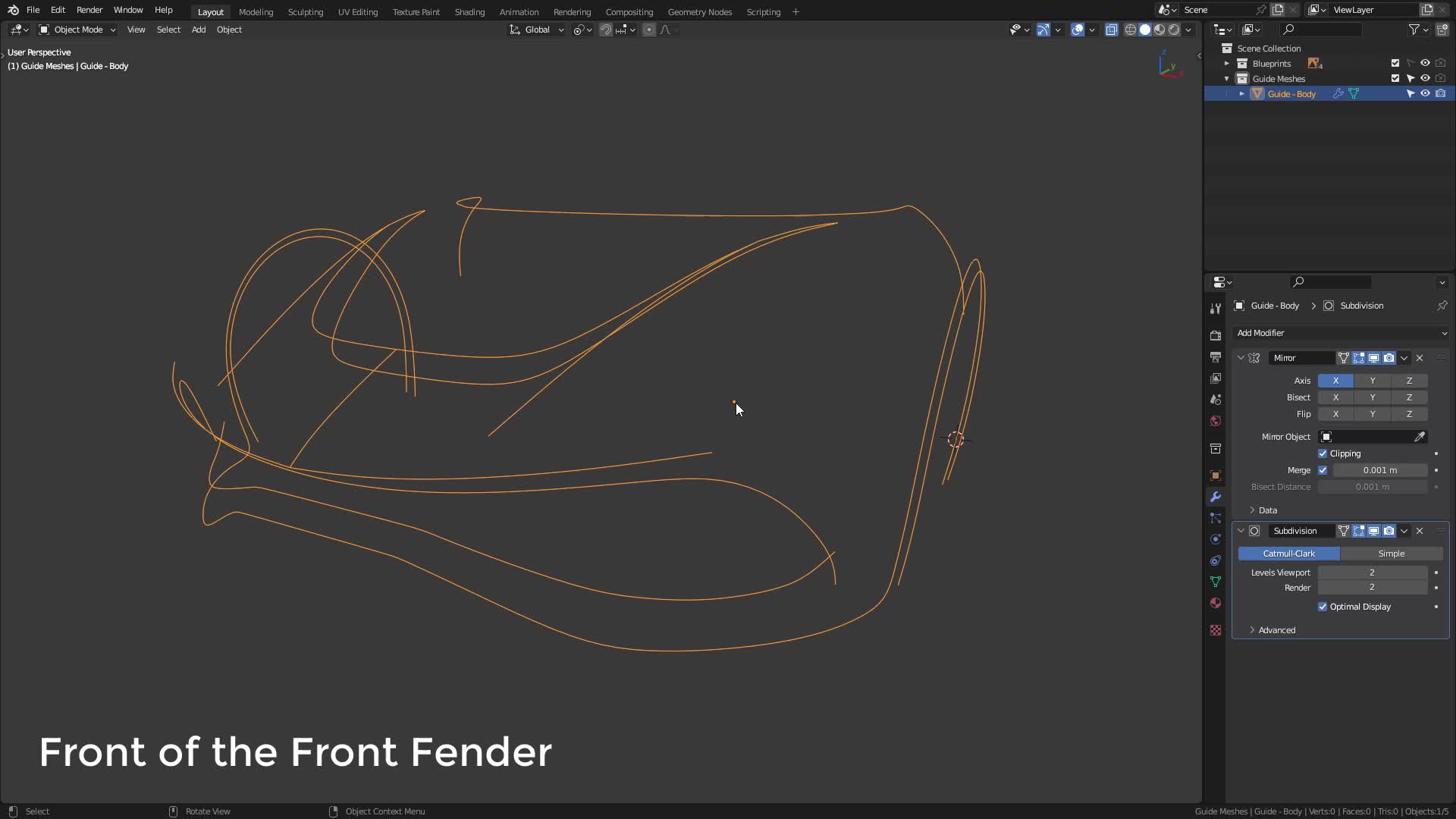Toggle the pin icon in properties header
Image resolution: width=1456 pixels, height=819 pixels.
coord(1442,306)
